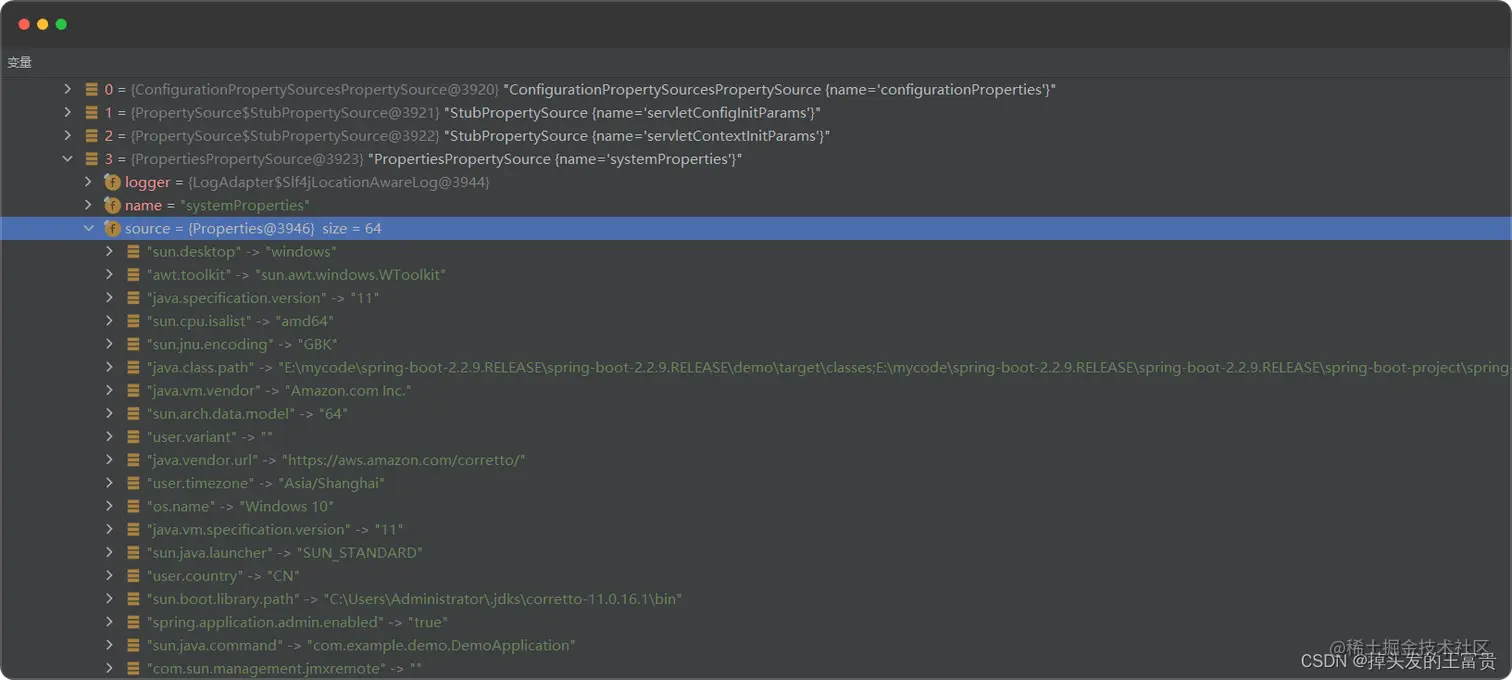The image size is (1512, 680).
Task: Expand the servletConfigInitParams entry 1
Action: pyautogui.click(x=67, y=112)
